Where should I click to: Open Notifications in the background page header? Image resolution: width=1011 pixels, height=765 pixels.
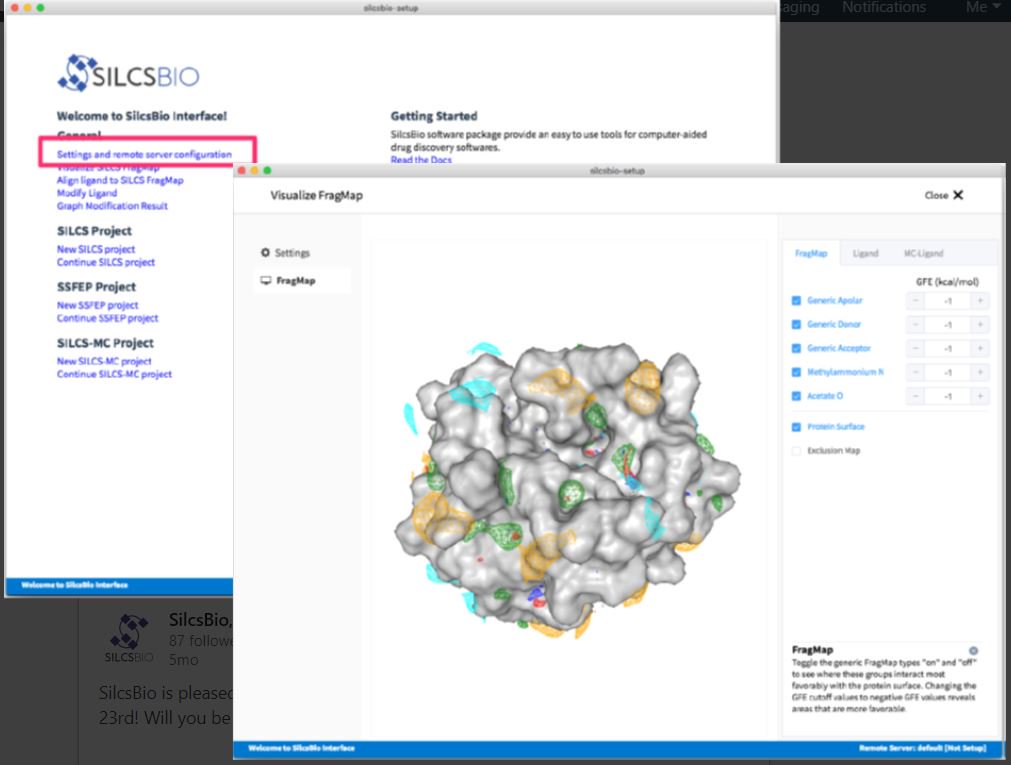884,8
